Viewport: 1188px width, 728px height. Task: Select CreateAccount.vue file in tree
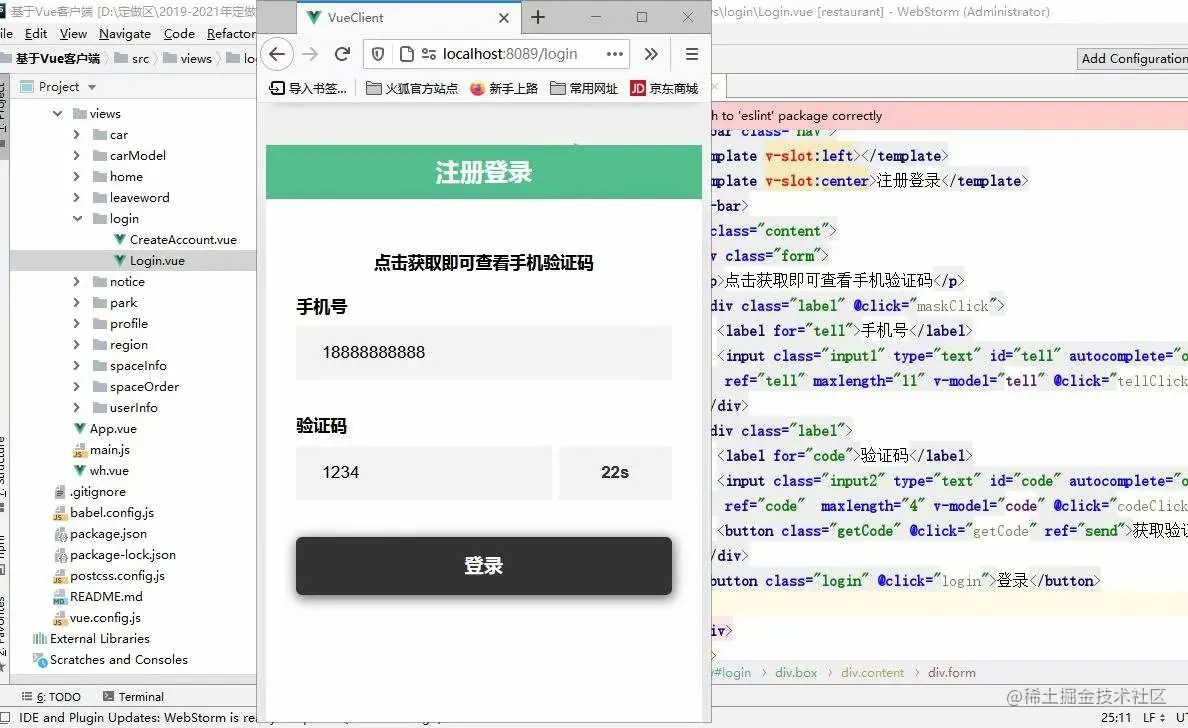click(x=175, y=239)
